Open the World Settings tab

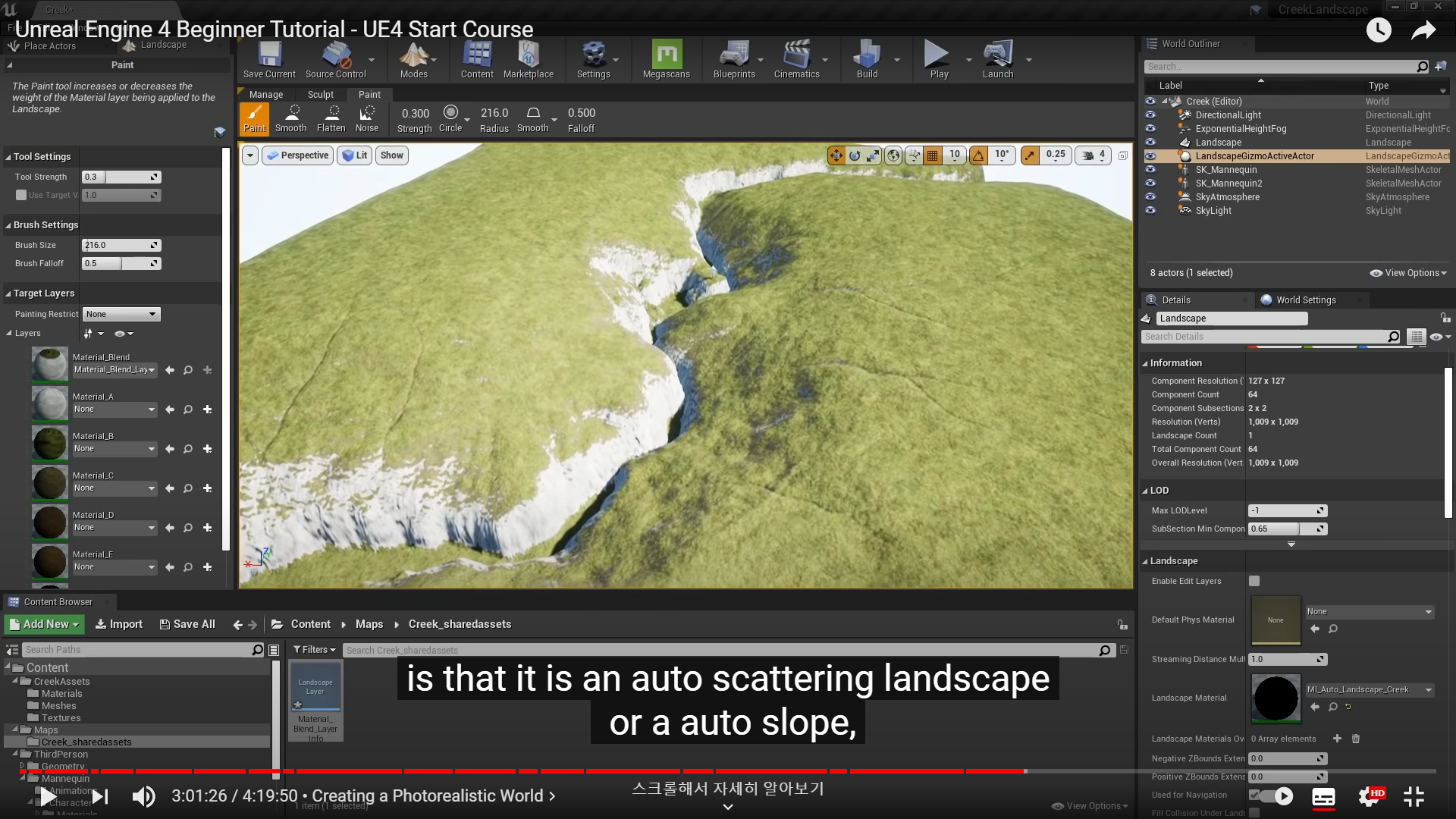[1304, 300]
